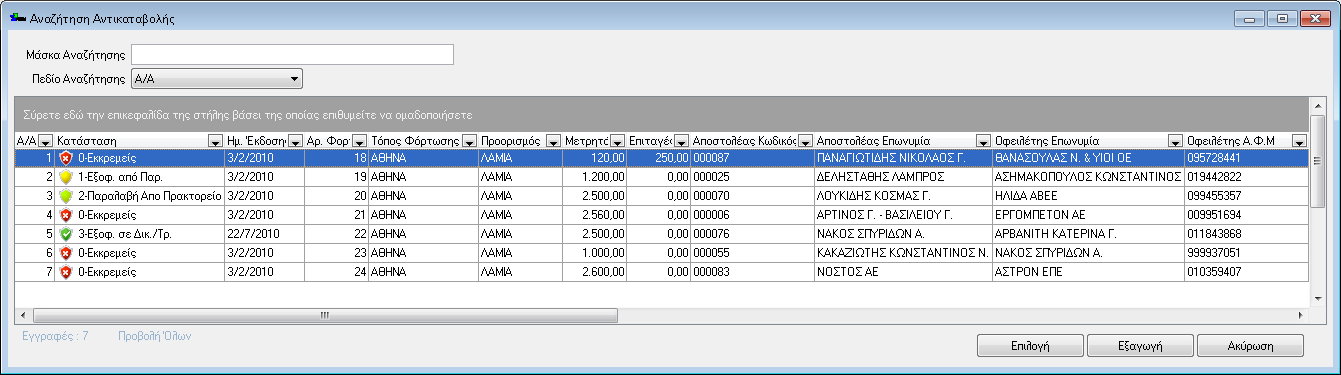The image size is (1341, 375).
Task: Click the Αποστολέας Επωνυμία column header
Action: (x=903, y=140)
